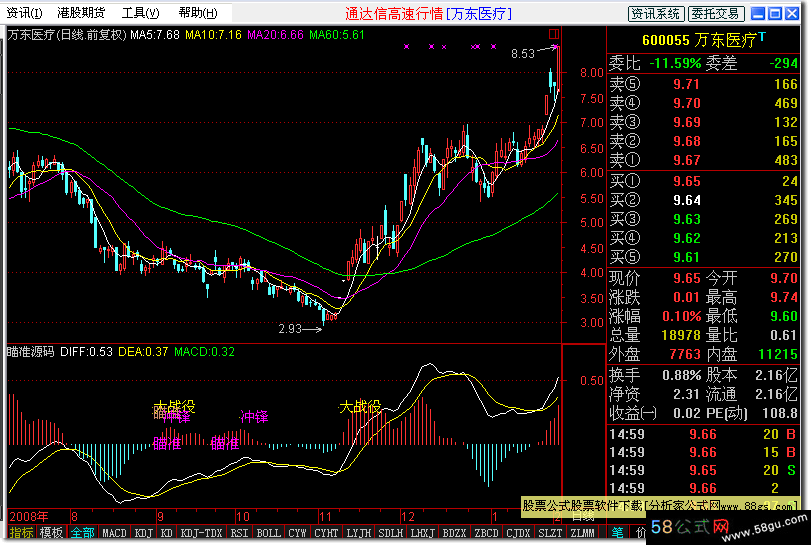Image resolution: width=811 pixels, height=545 pixels.
Task: Switch to the SDLH indicator tab
Action: coord(391,533)
